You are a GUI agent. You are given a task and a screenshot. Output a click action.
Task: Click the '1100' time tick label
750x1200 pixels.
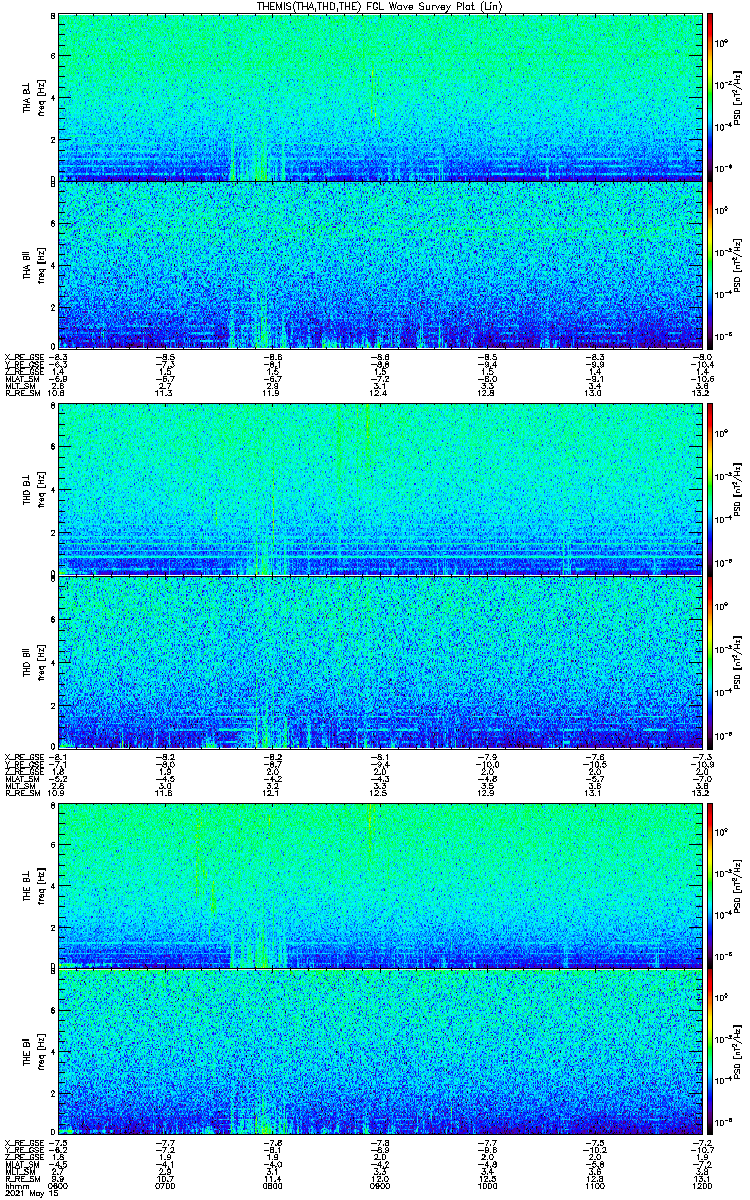594,1186
